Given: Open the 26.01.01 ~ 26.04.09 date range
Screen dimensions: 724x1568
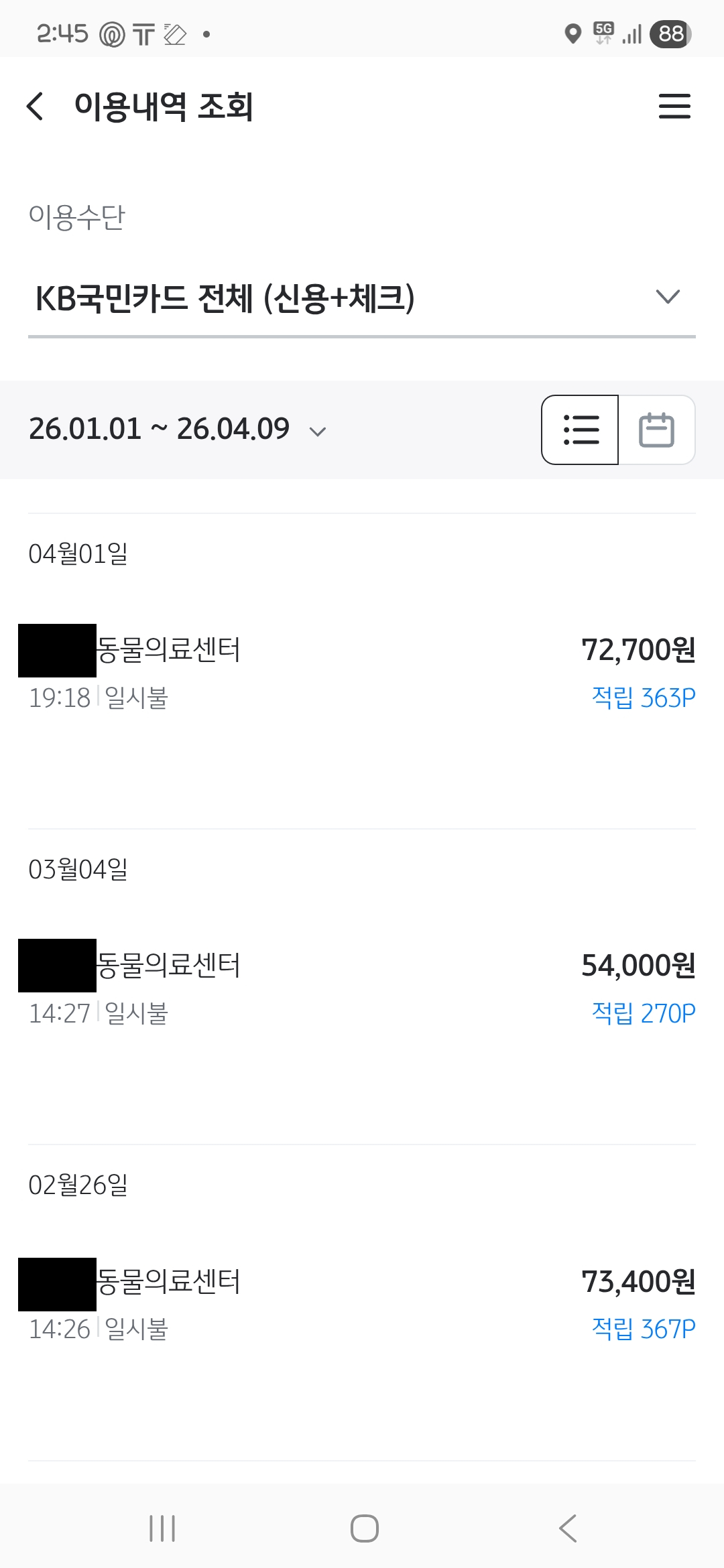Looking at the screenshot, I should [x=159, y=429].
